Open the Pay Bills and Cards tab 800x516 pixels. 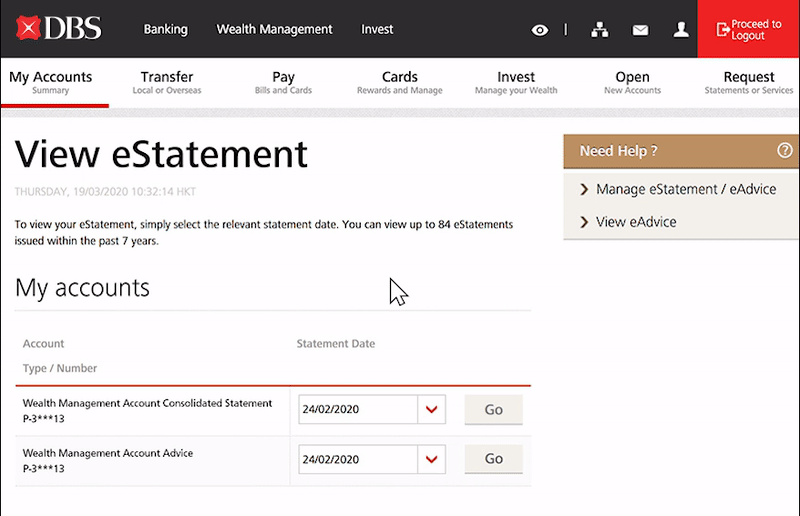tap(283, 82)
